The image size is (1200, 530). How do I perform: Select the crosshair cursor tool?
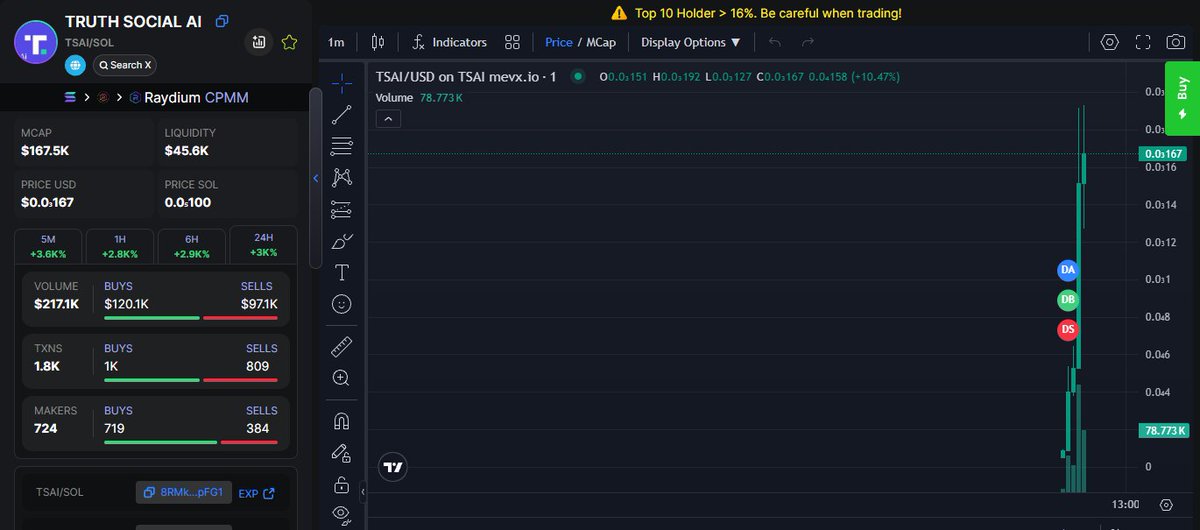(341, 82)
